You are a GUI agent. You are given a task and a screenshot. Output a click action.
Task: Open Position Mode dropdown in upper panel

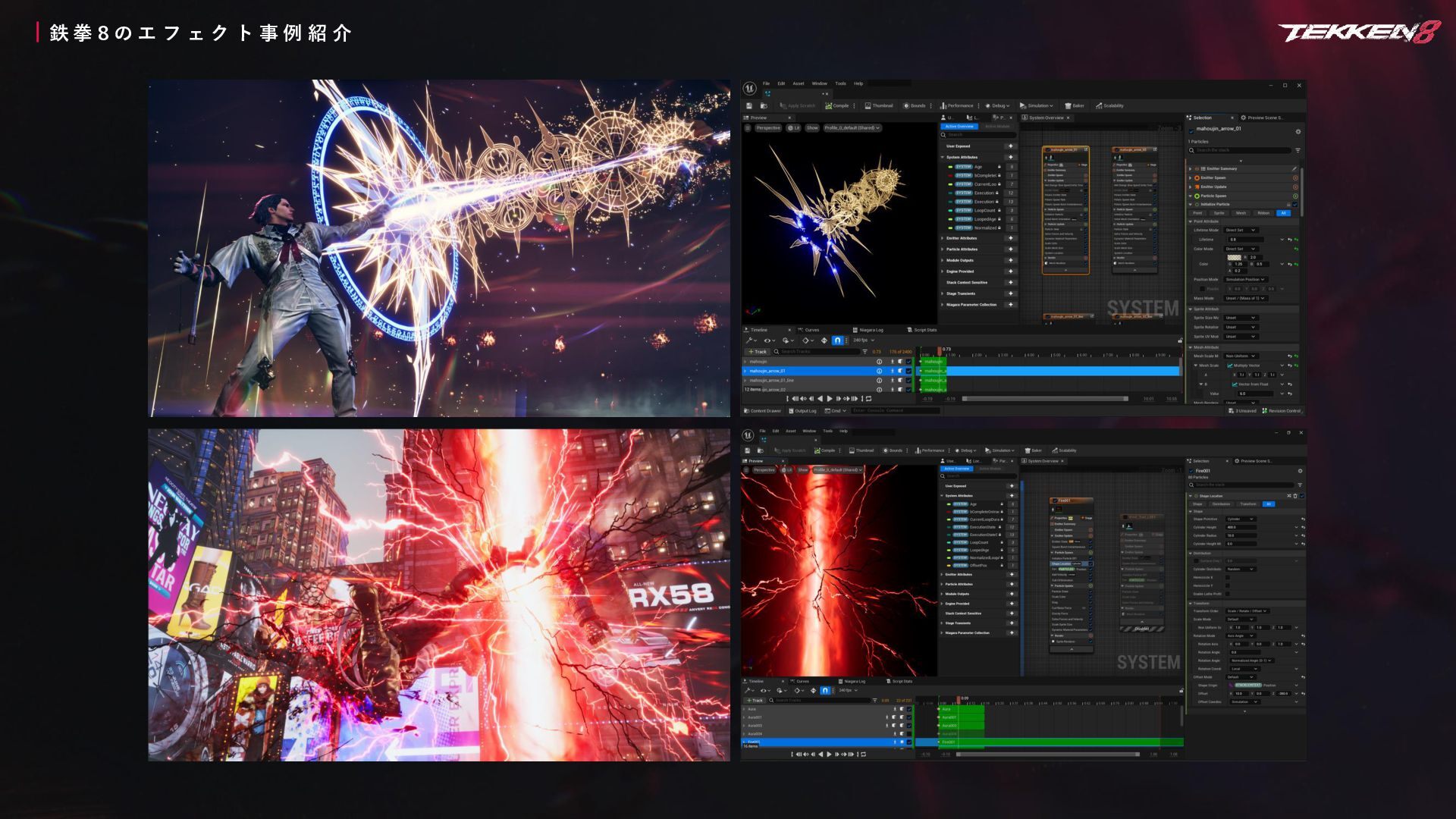1246,280
